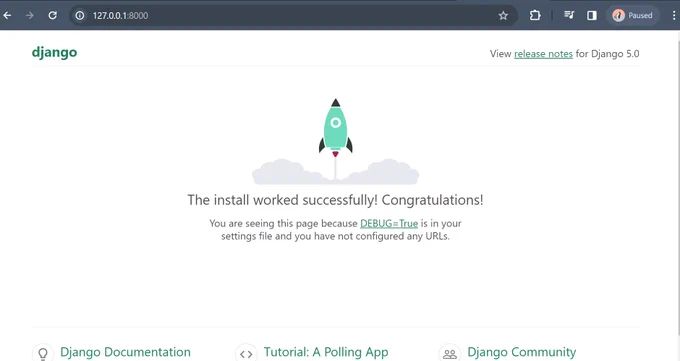Go back using the browser back arrow

click(x=7, y=16)
